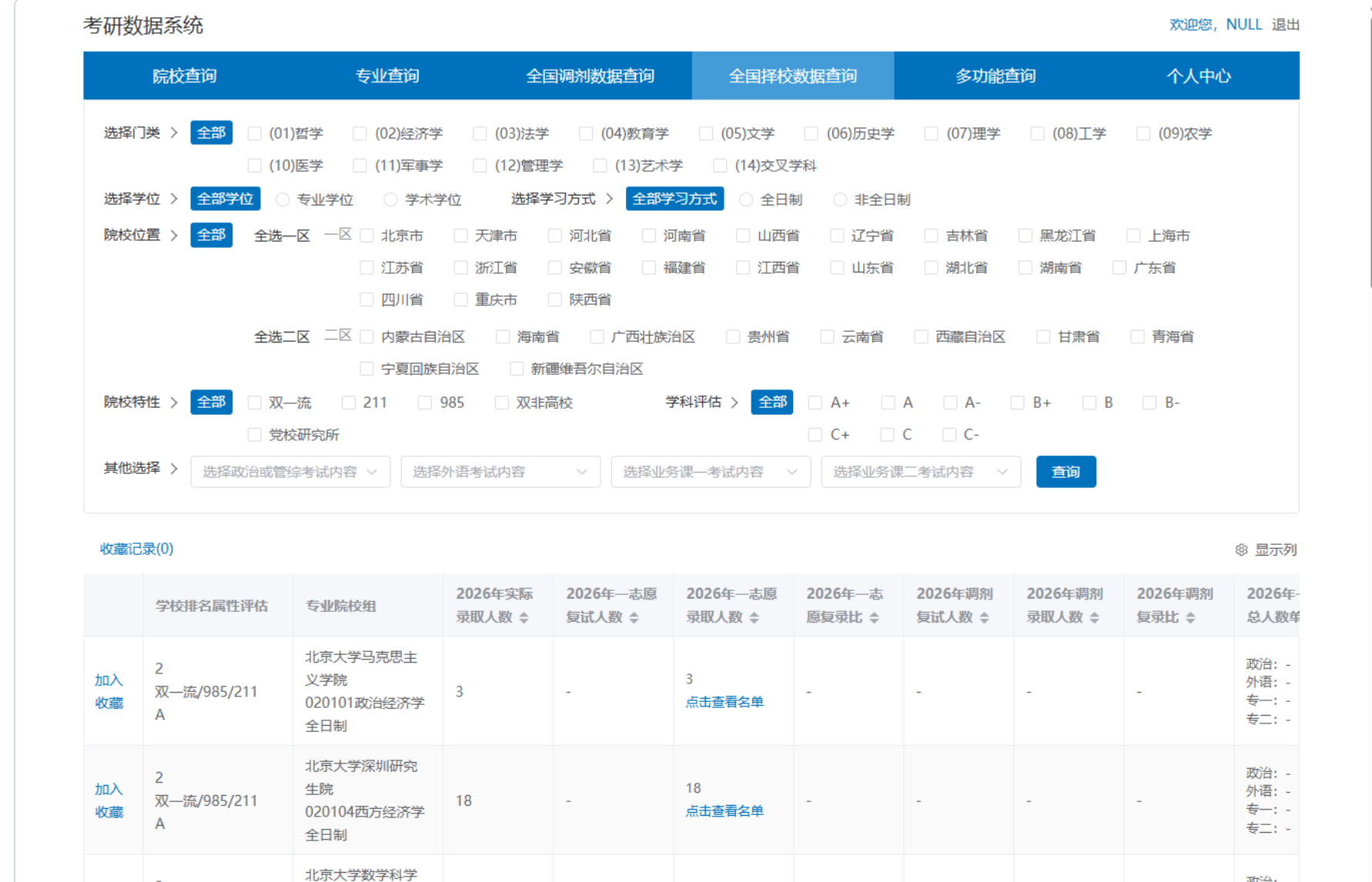Check the A+ 学科评估 checkbox
This screenshot has width=1372, height=882.
pyautogui.click(x=815, y=403)
